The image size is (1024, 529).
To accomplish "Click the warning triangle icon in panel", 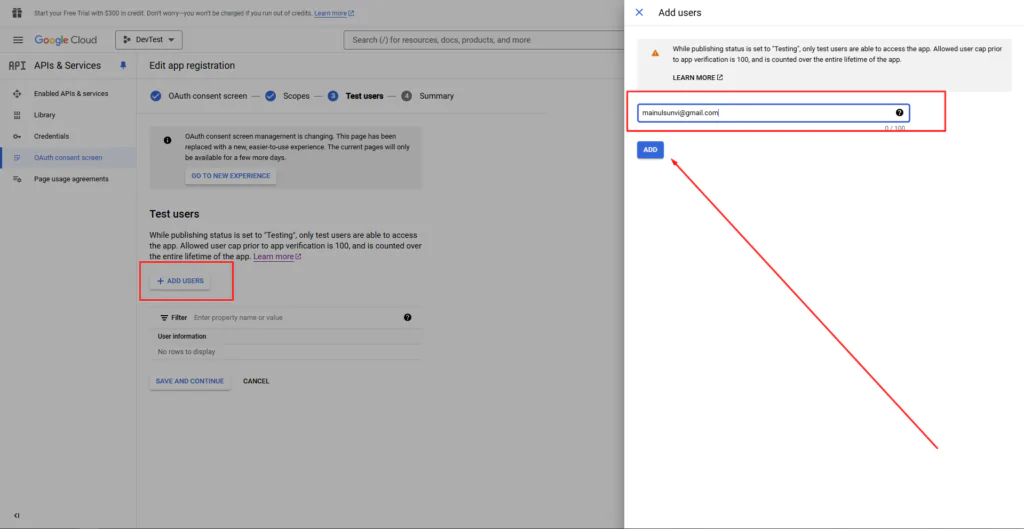I will 655,54.
